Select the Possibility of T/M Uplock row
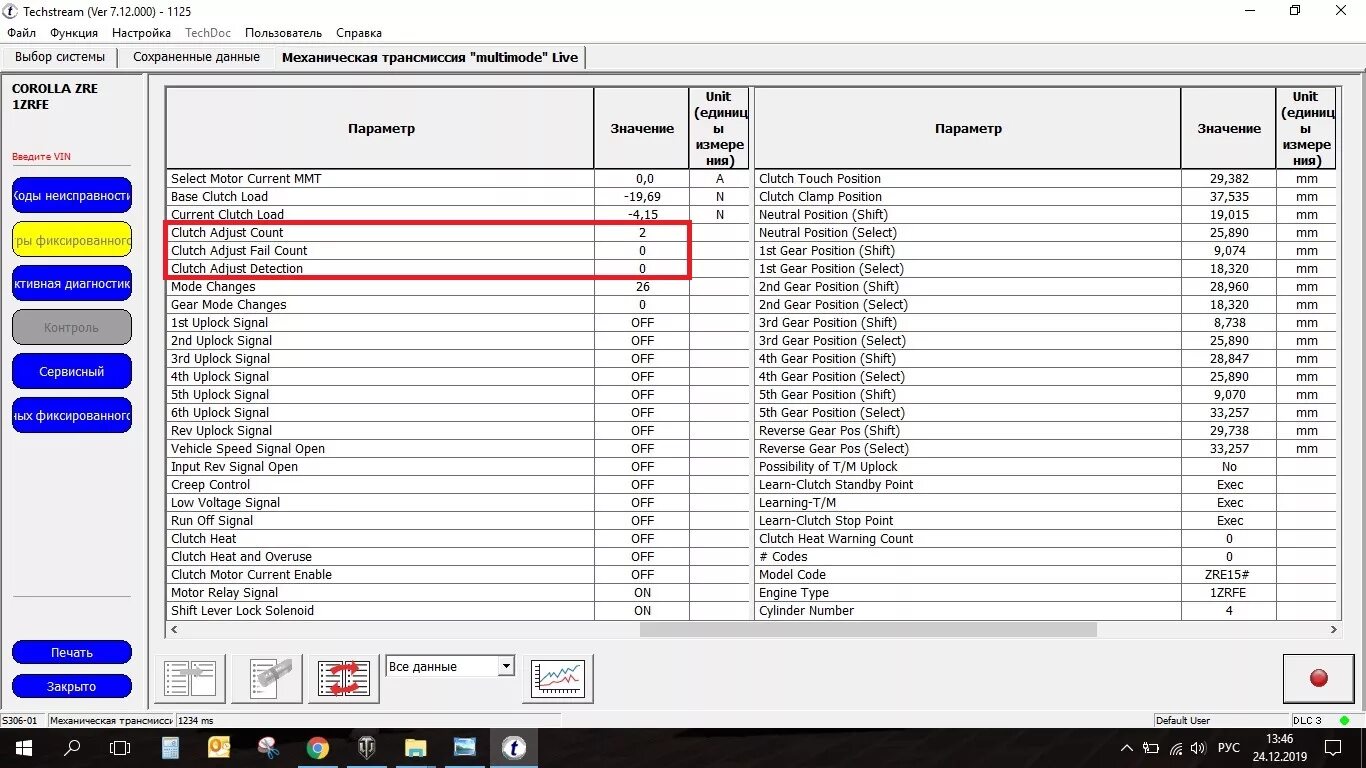This screenshot has width=1366, height=768. point(1045,466)
